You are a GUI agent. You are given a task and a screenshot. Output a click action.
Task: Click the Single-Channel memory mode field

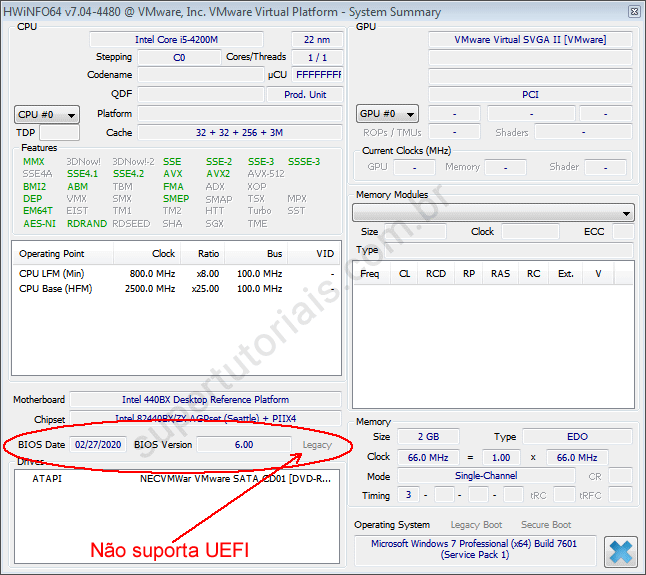tap(486, 476)
